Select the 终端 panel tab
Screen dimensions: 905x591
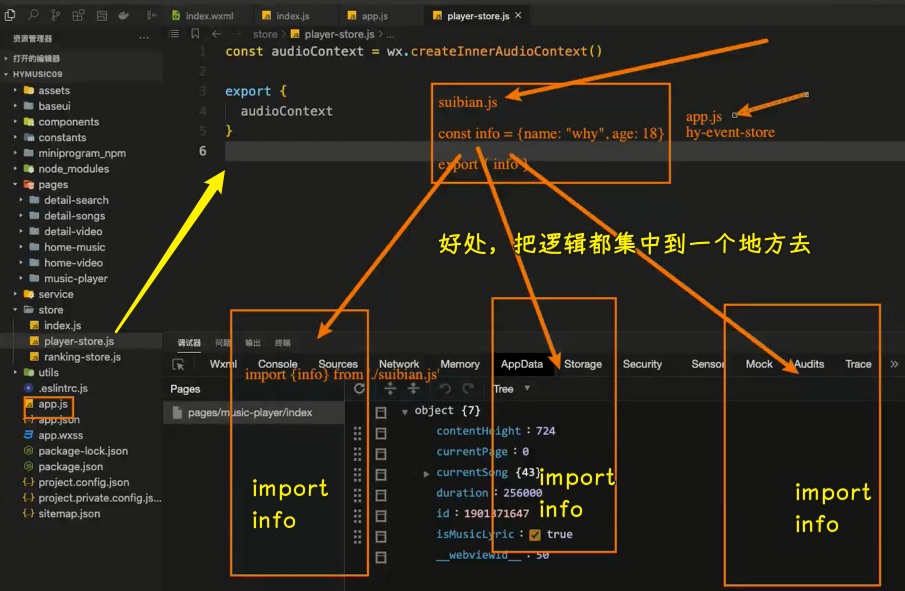283,343
